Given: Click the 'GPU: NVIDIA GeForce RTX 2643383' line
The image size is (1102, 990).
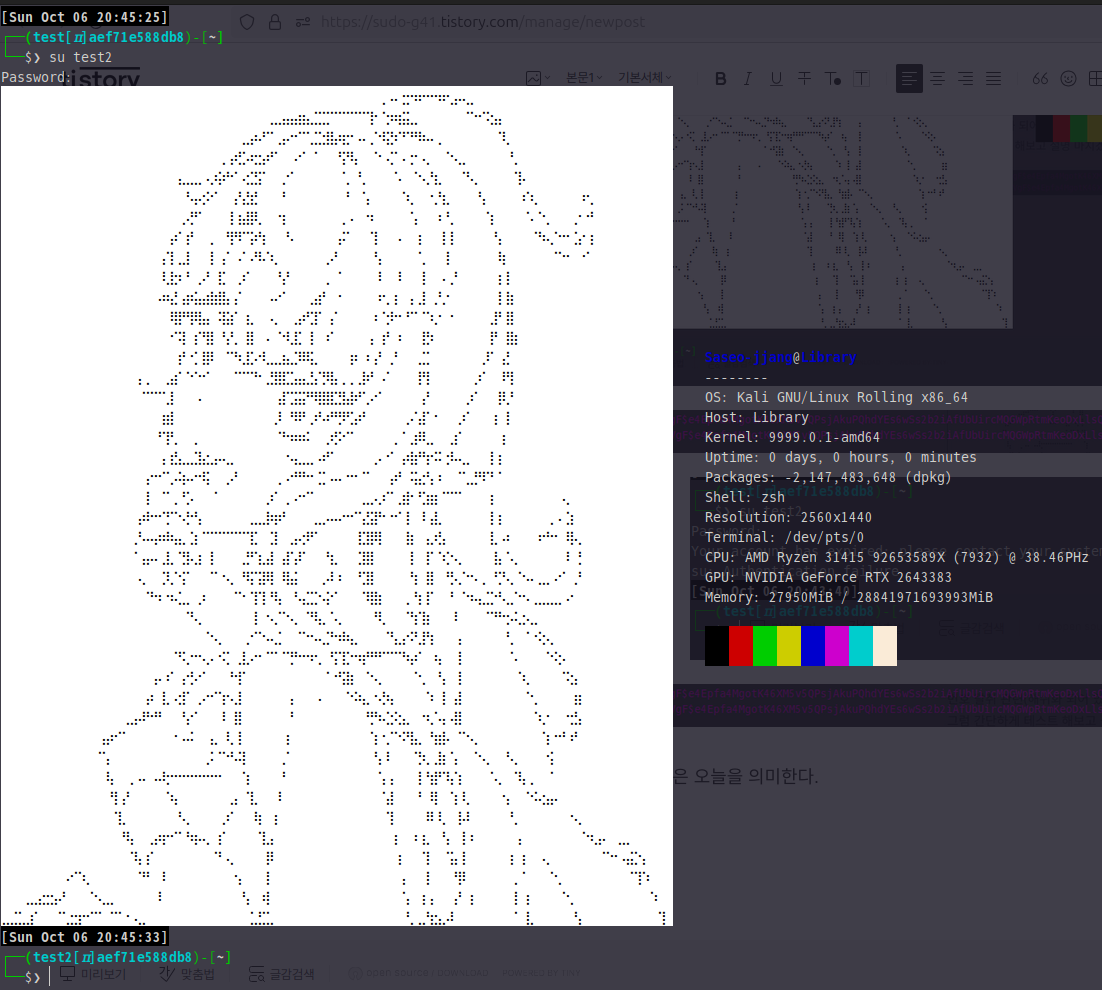Looking at the screenshot, I should [829, 577].
